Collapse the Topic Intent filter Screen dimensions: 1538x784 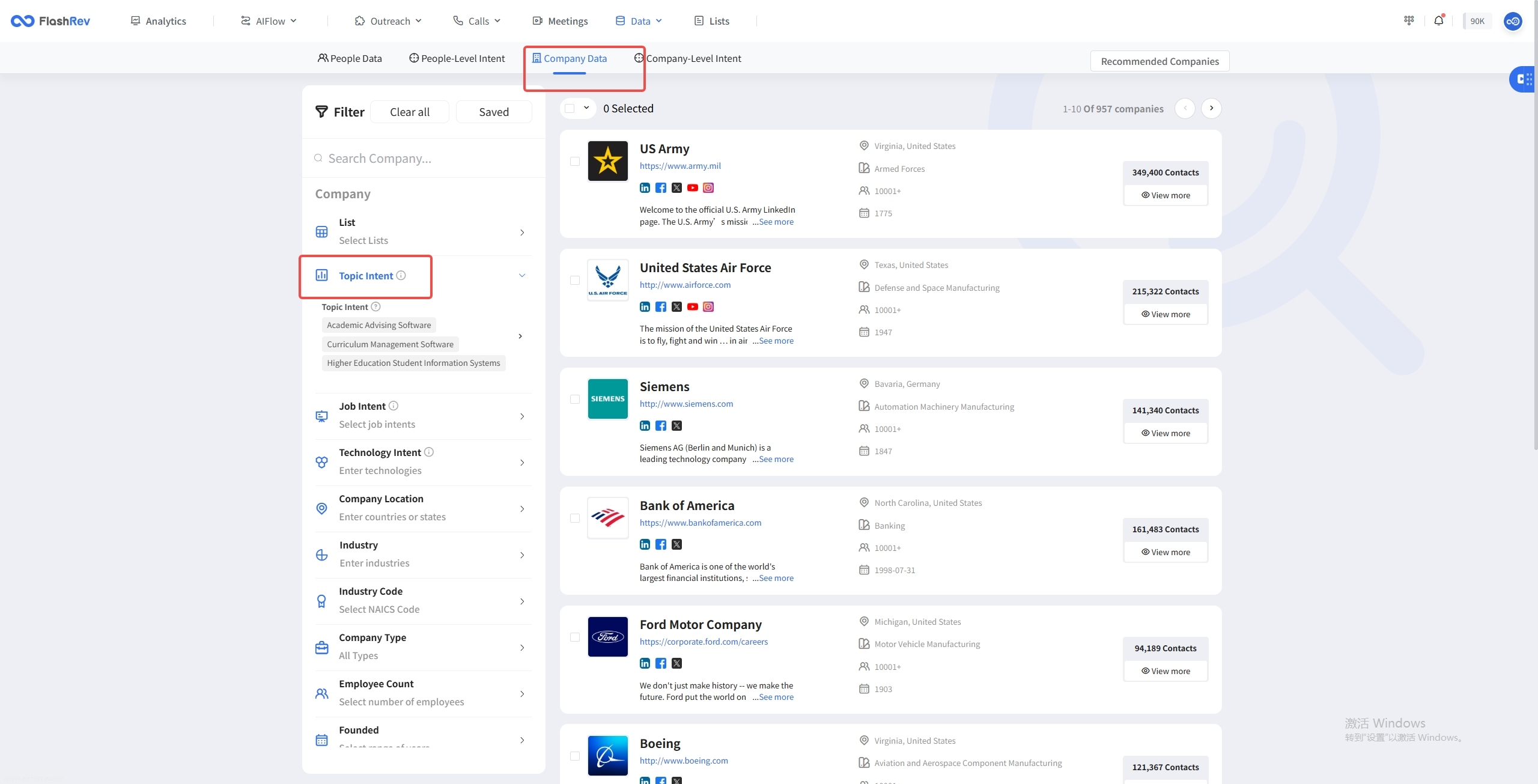[522, 275]
